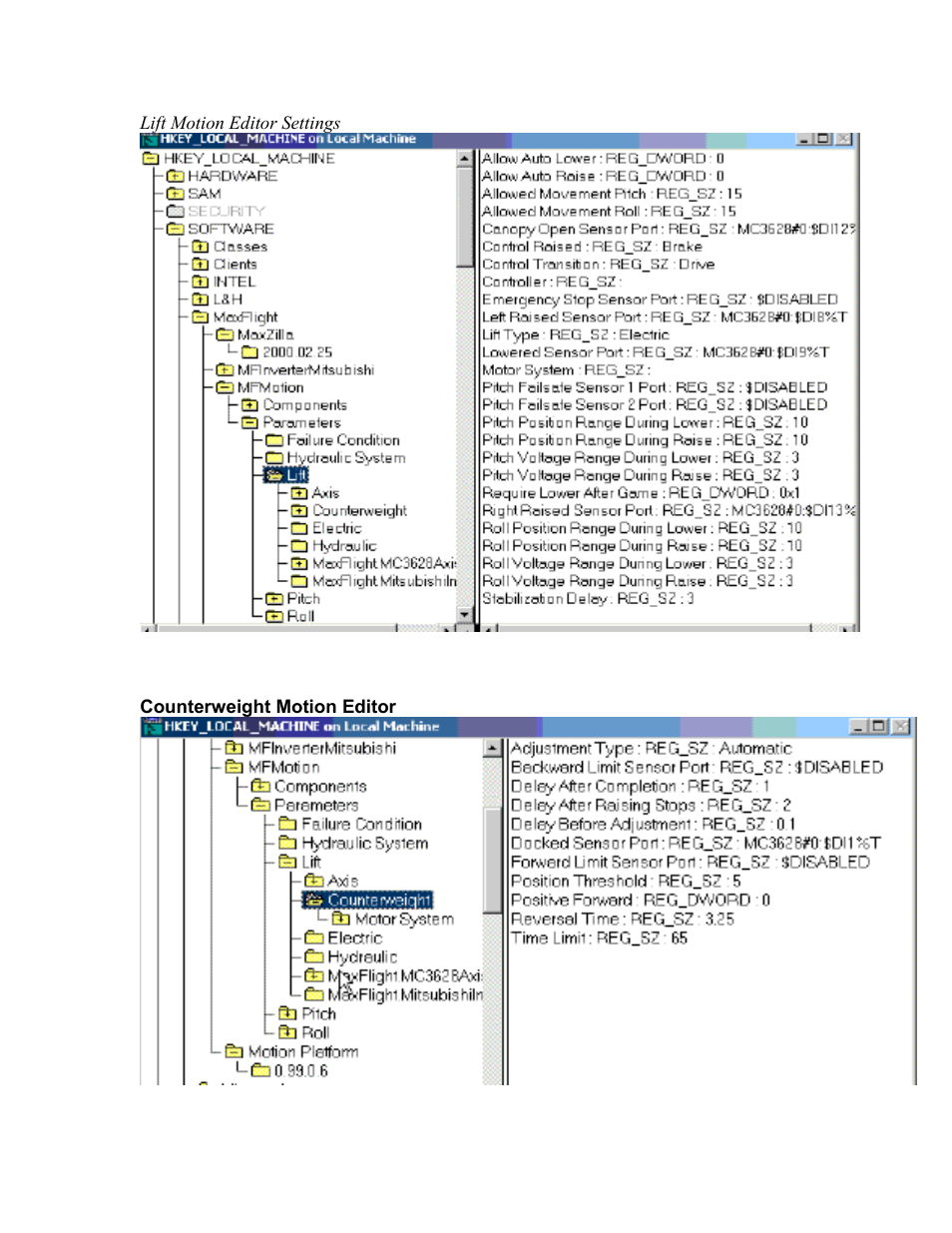Open the Classes folder icon

pyautogui.click(x=200, y=247)
